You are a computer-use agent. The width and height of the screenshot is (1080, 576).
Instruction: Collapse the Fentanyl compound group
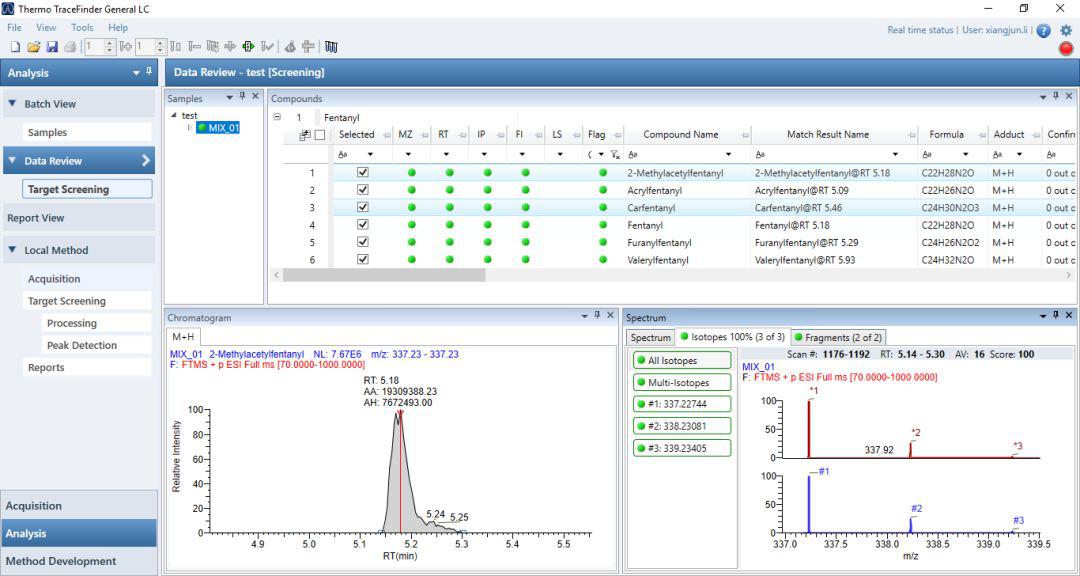point(277,117)
